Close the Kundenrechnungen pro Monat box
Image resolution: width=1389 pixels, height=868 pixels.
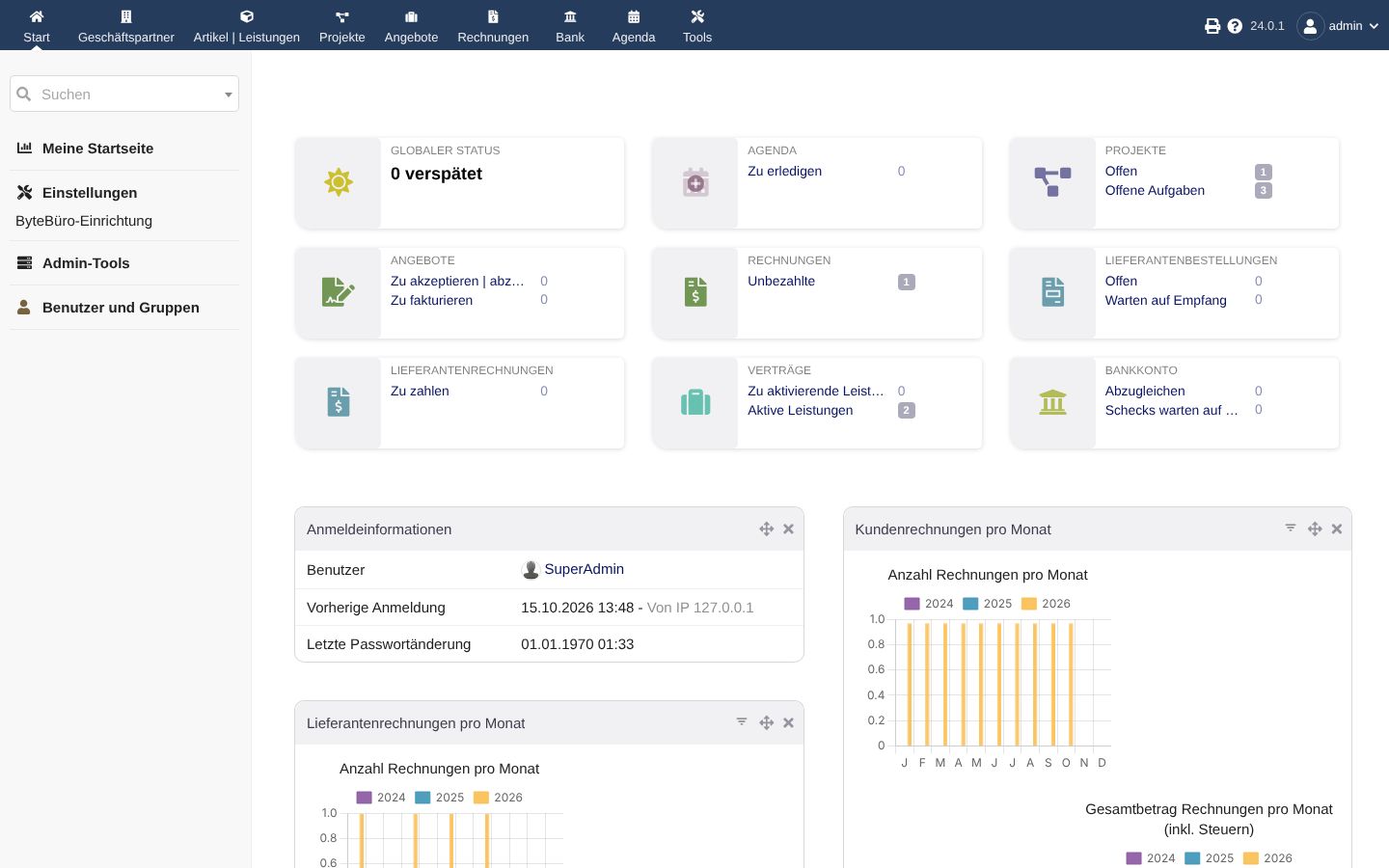[x=1337, y=529]
